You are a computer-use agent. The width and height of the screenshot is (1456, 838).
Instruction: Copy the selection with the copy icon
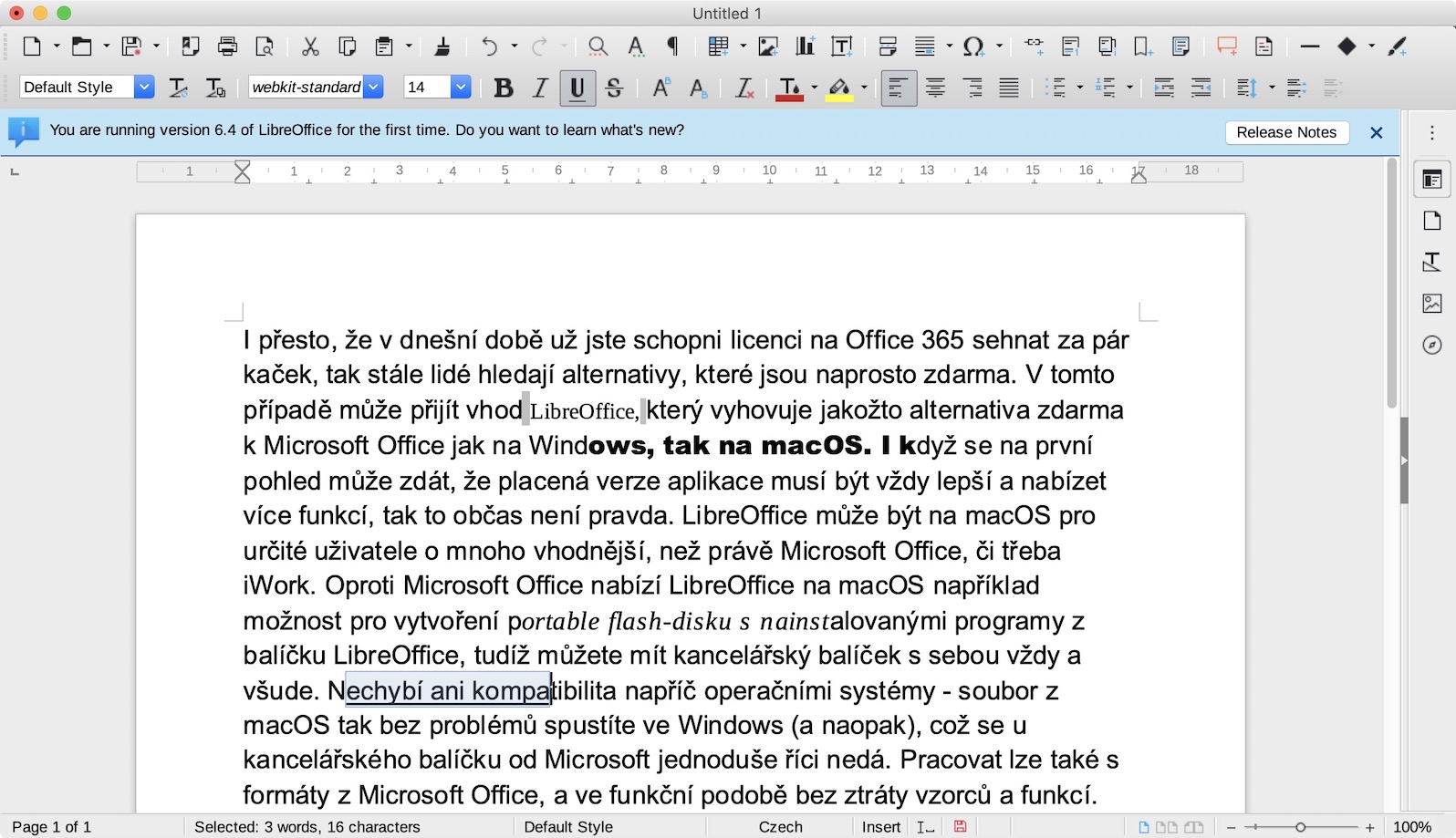click(347, 47)
